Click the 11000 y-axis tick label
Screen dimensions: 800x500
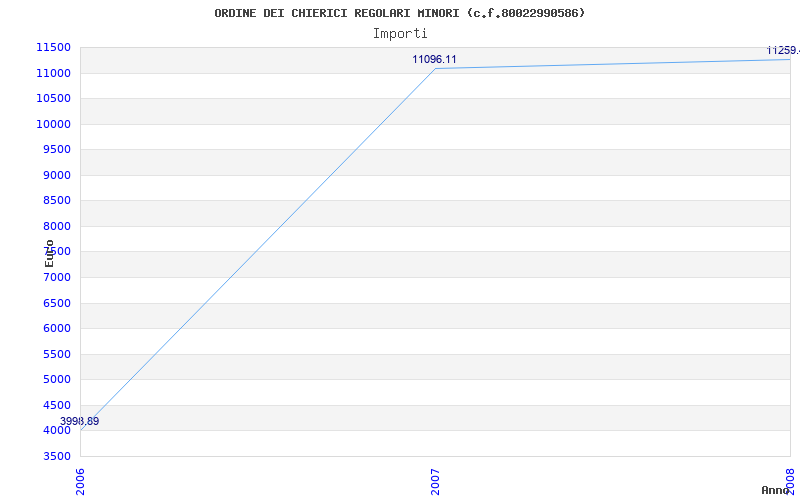[53, 73]
